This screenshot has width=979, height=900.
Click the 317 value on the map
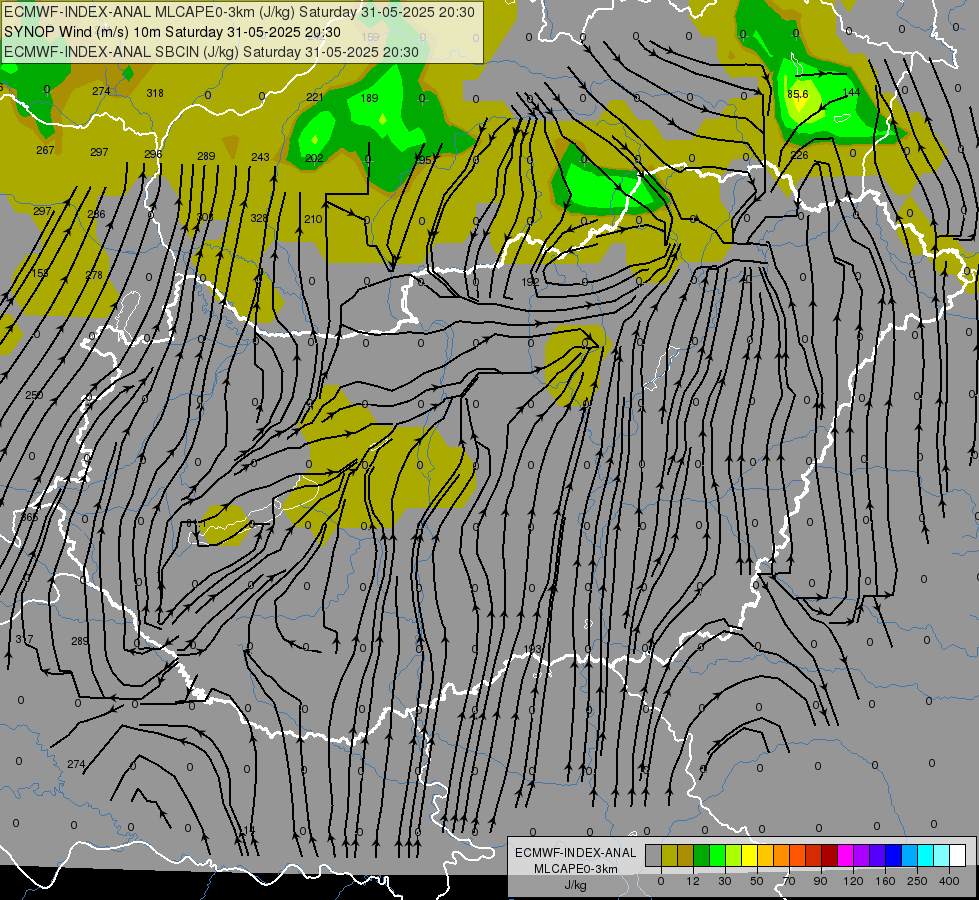[x=24, y=640]
